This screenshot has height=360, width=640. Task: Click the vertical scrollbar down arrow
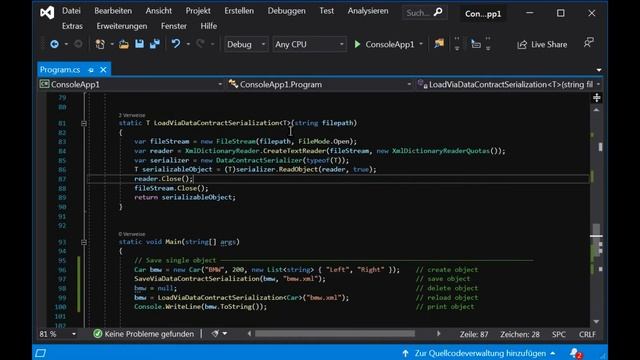pyautogui.click(x=596, y=322)
